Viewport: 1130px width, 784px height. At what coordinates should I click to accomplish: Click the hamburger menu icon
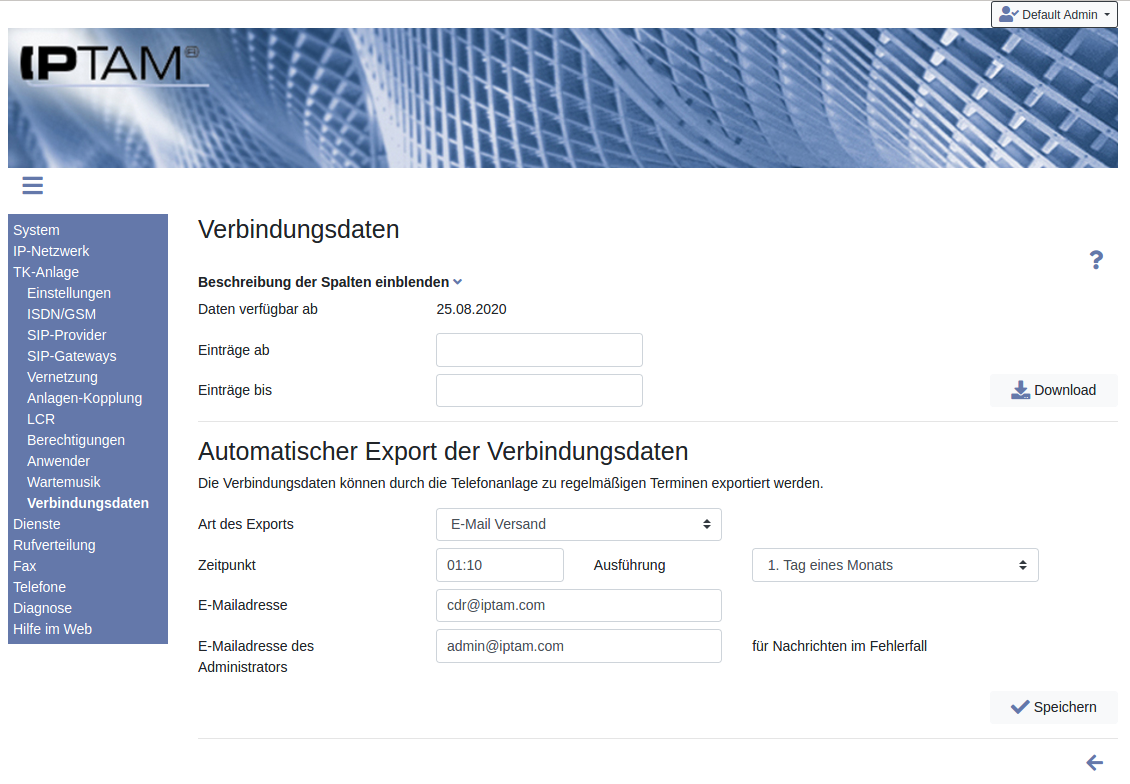click(32, 185)
